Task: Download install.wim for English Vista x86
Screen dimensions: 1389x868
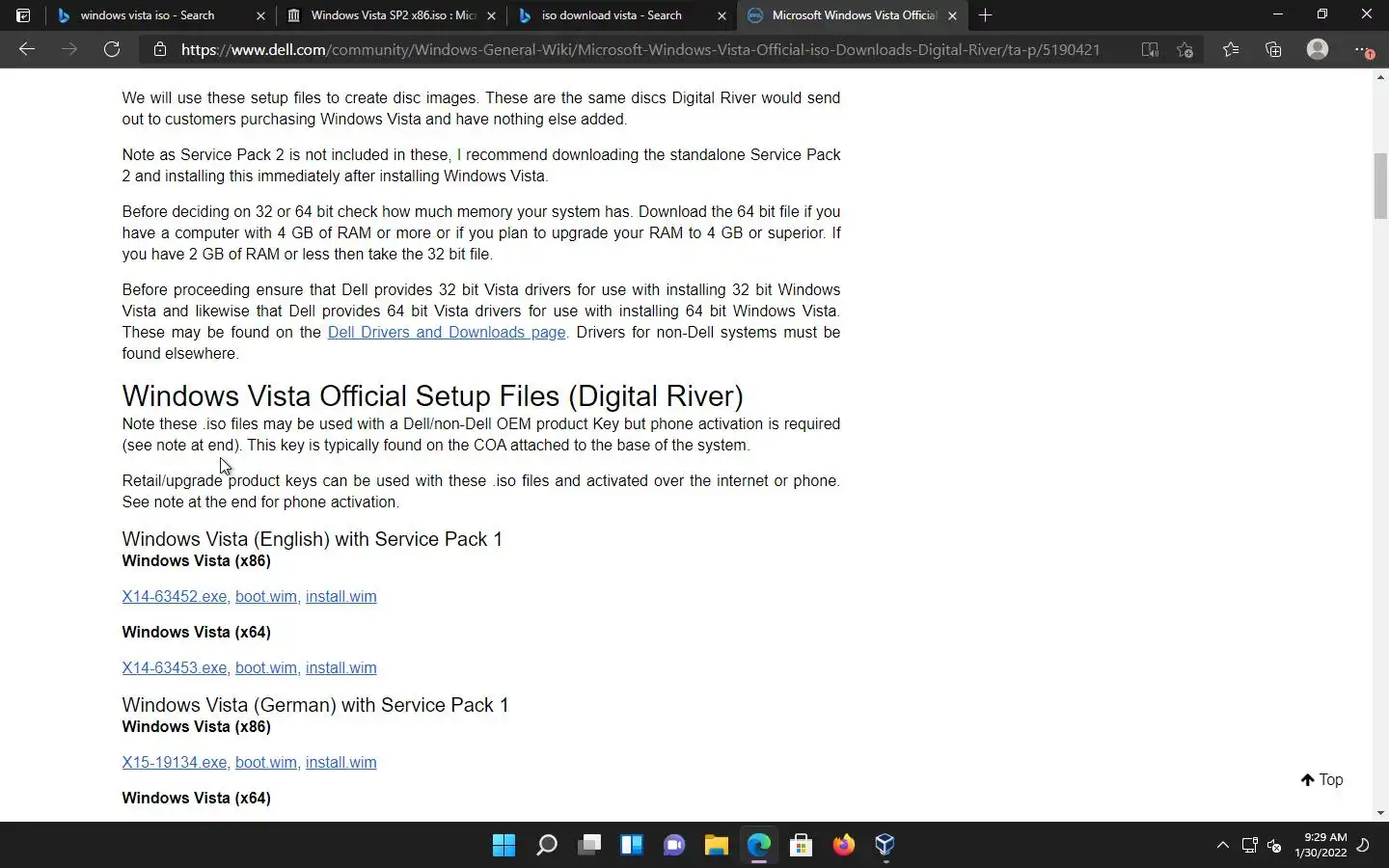Action: pos(341,596)
